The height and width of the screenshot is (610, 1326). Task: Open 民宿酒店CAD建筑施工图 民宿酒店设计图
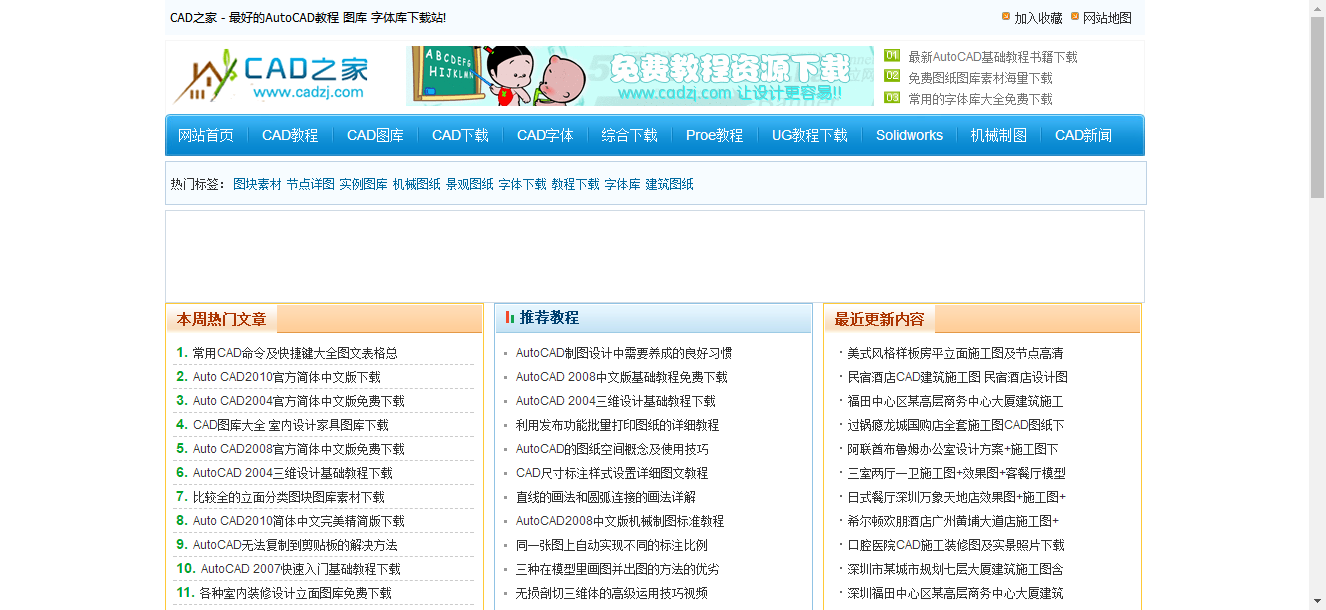[x=957, y=377]
